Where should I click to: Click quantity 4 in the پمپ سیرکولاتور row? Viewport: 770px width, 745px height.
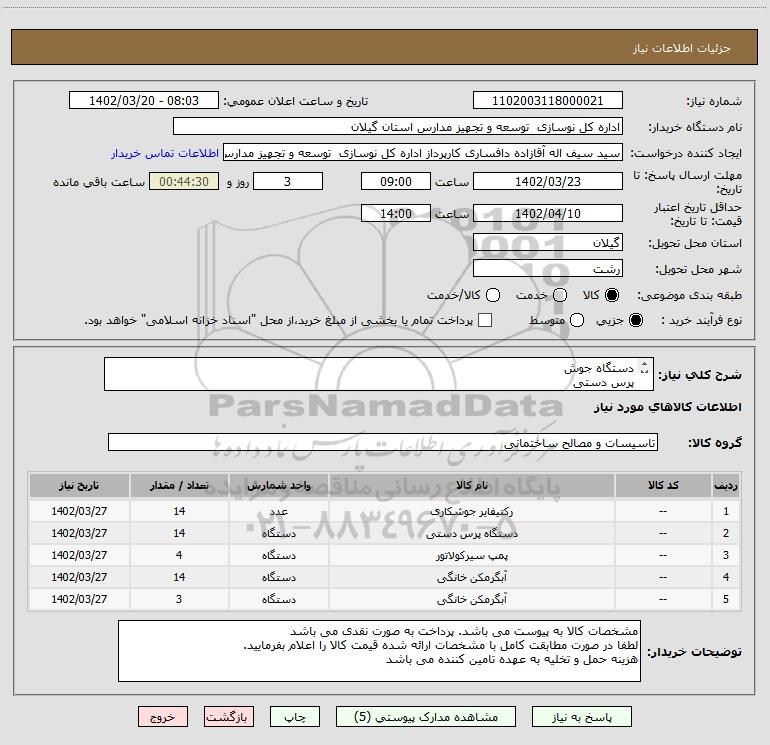point(179,555)
